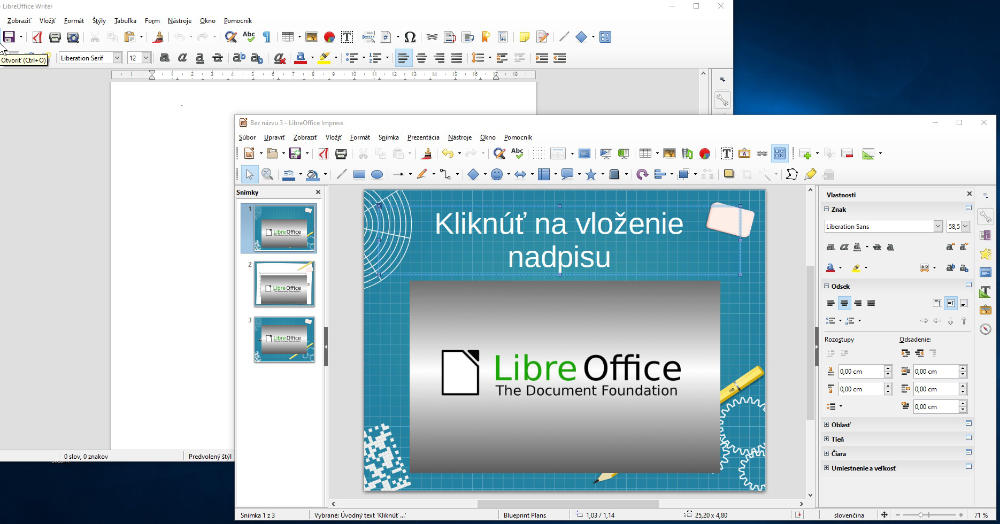Toggle bold in Writer formatting bar
The image size is (1000, 524).
click(x=165, y=58)
